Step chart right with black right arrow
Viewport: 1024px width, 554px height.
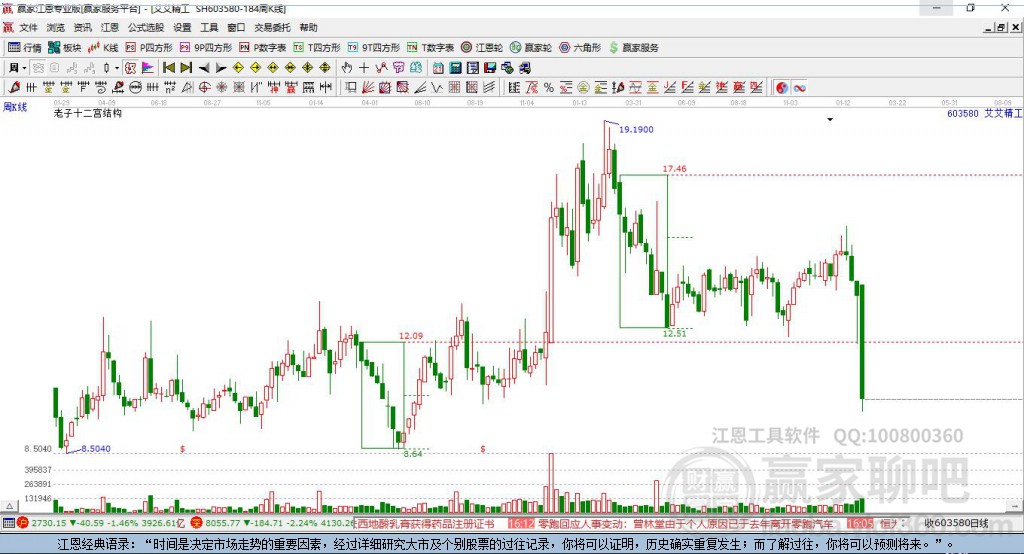221,68
